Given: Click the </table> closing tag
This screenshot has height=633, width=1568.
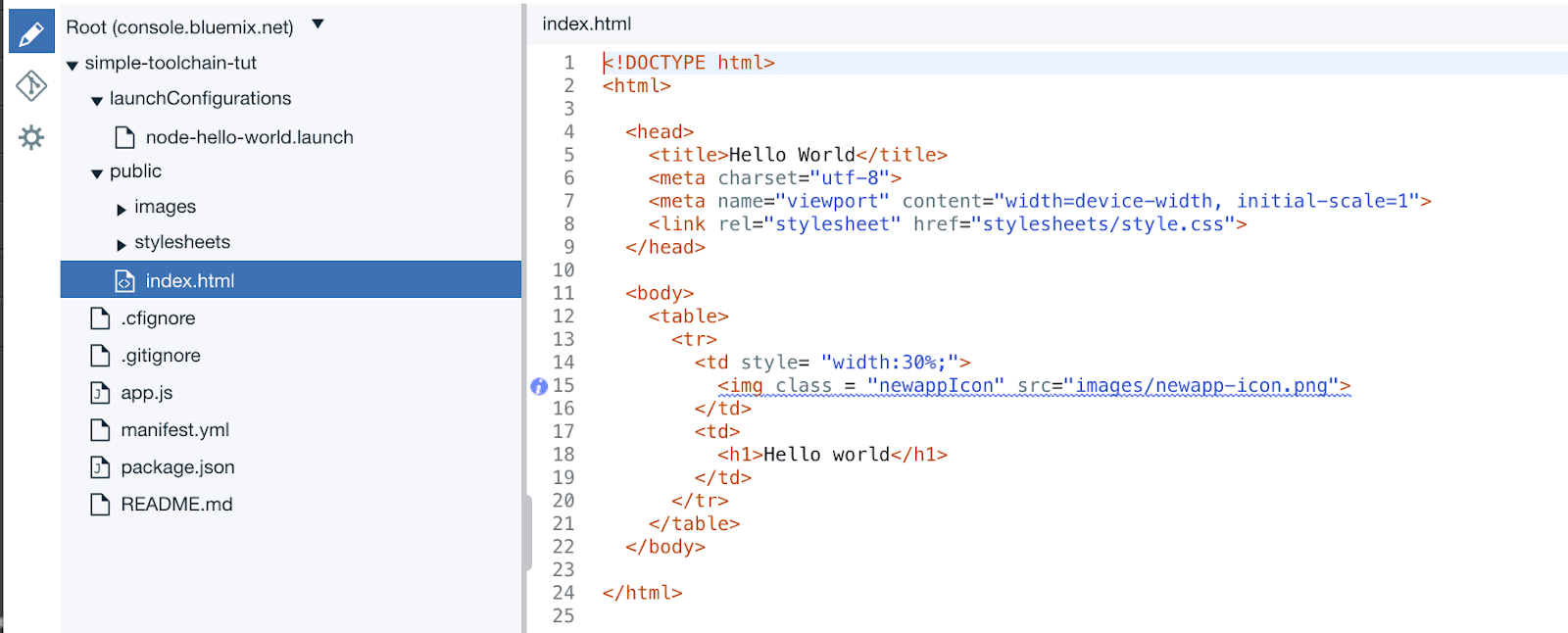Looking at the screenshot, I should pos(694,524).
